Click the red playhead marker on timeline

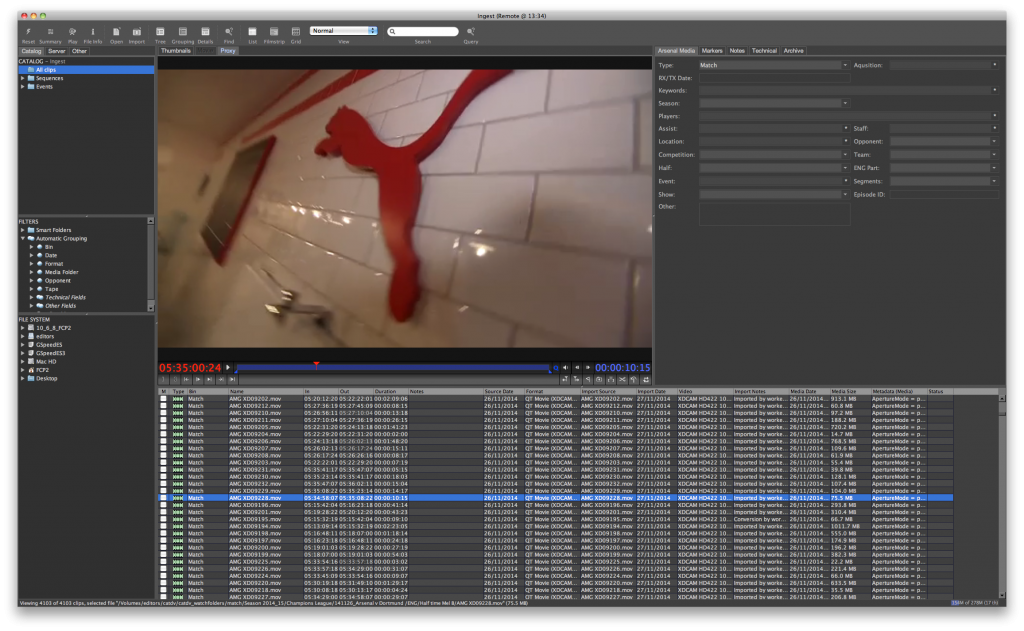pos(316,363)
